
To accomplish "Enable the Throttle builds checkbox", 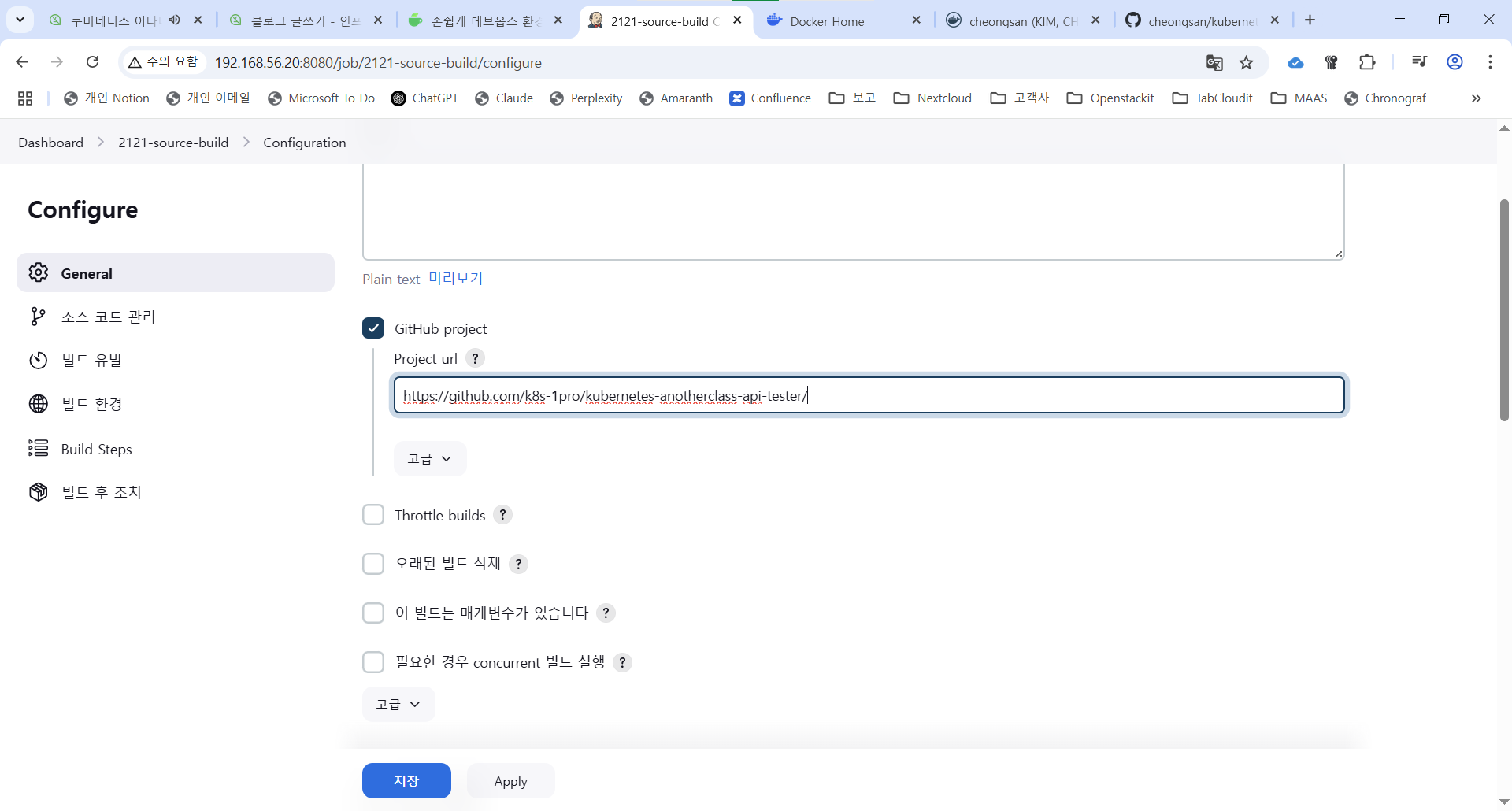I will pyautogui.click(x=373, y=515).
